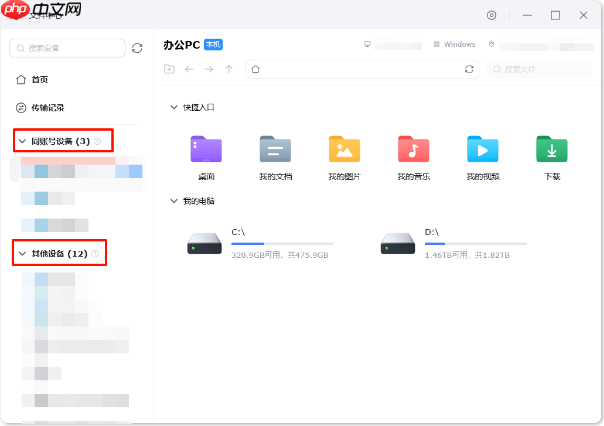Maximize the window
The height and width of the screenshot is (426, 604).
555,15
